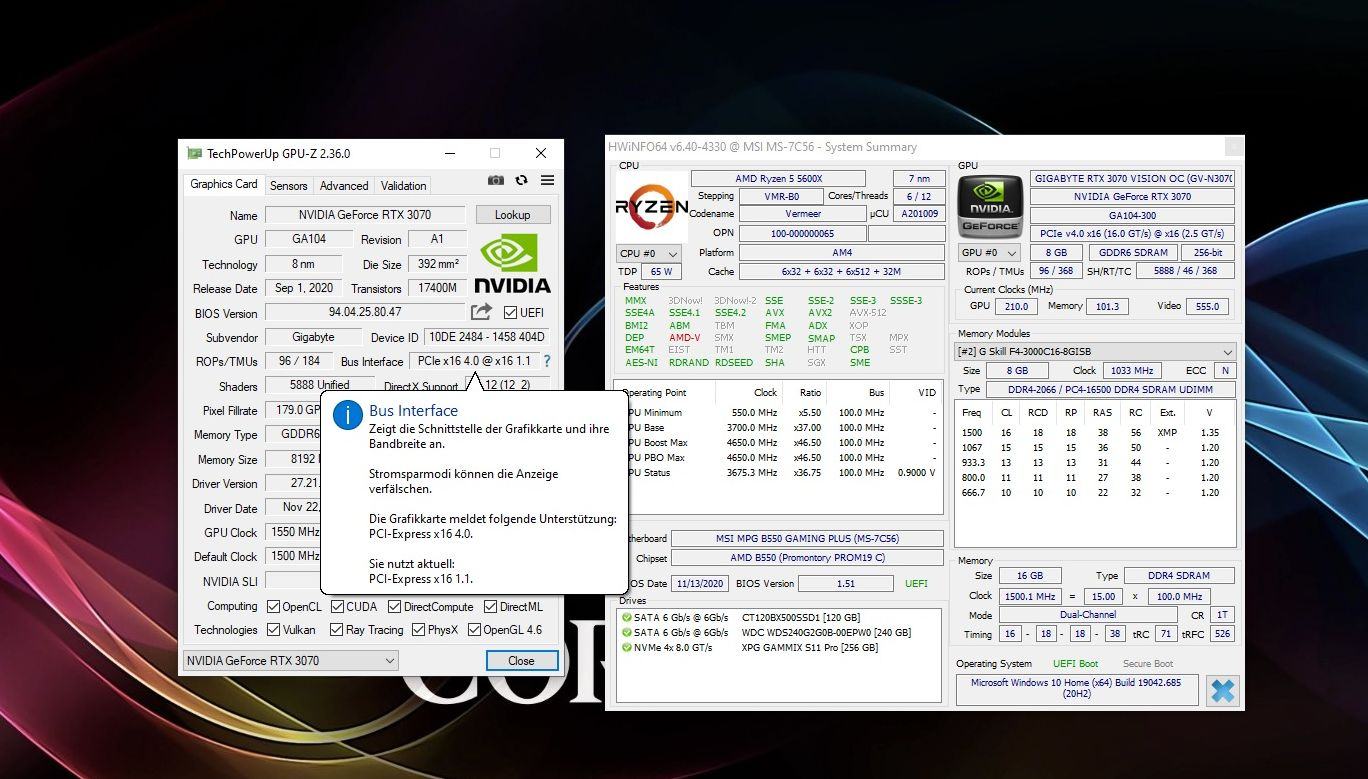Click the memory timing row with Freq 1500
The image size is (1368, 779).
pos(1095,433)
